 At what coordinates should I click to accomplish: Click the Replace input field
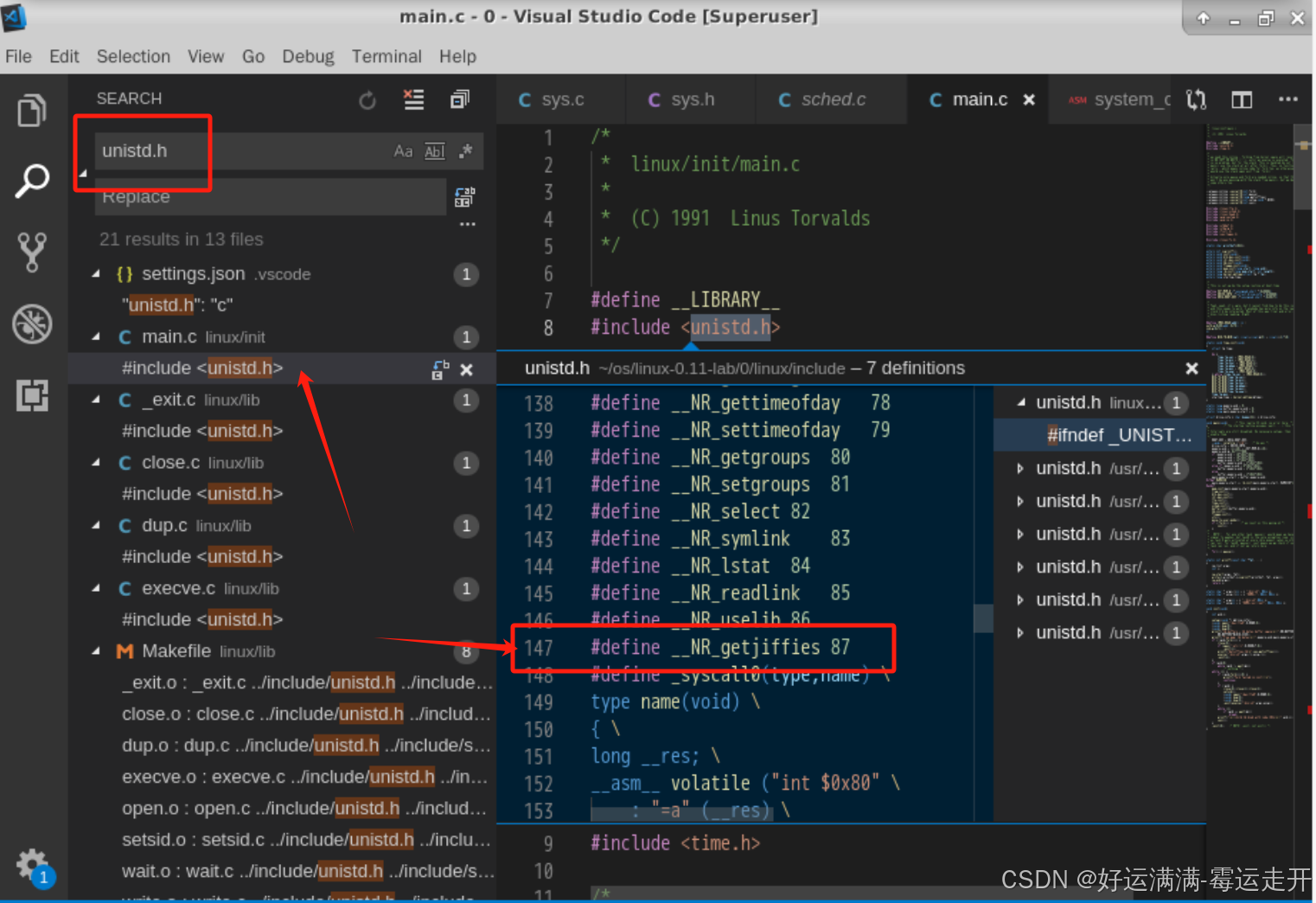tap(270, 197)
